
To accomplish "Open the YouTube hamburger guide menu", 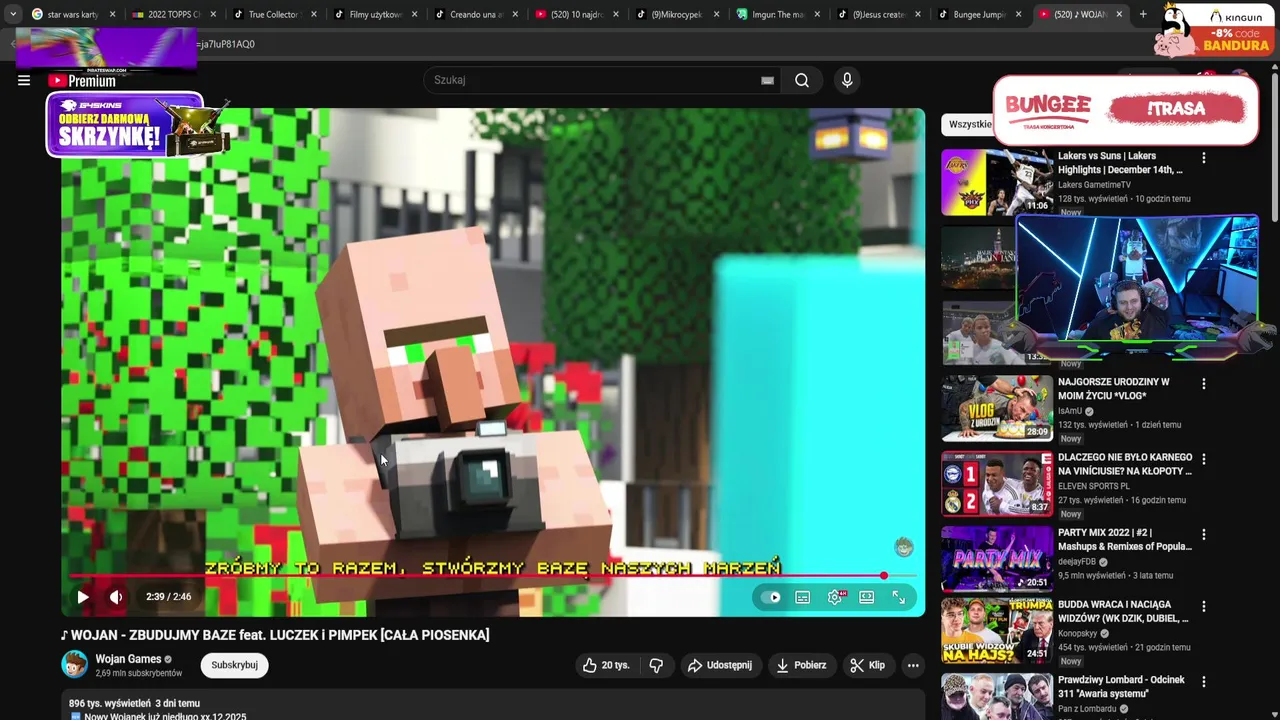I will (24, 80).
